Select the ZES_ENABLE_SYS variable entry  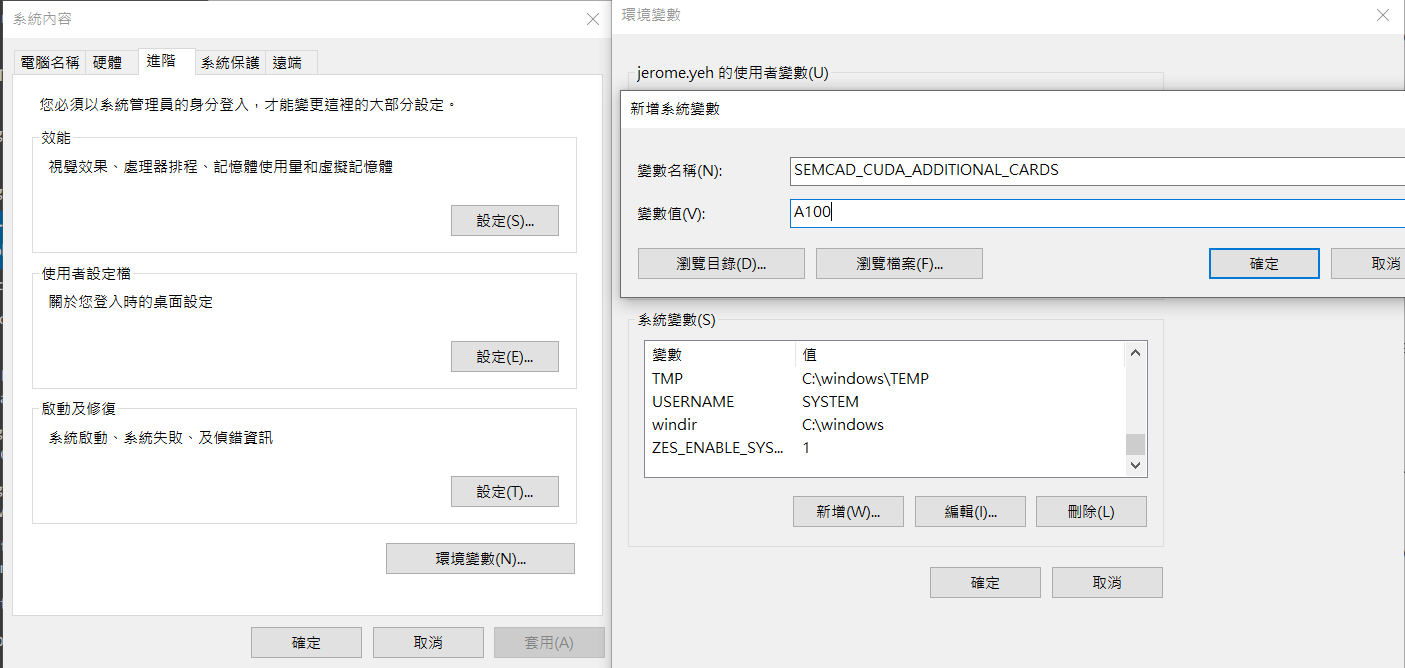[x=720, y=448]
